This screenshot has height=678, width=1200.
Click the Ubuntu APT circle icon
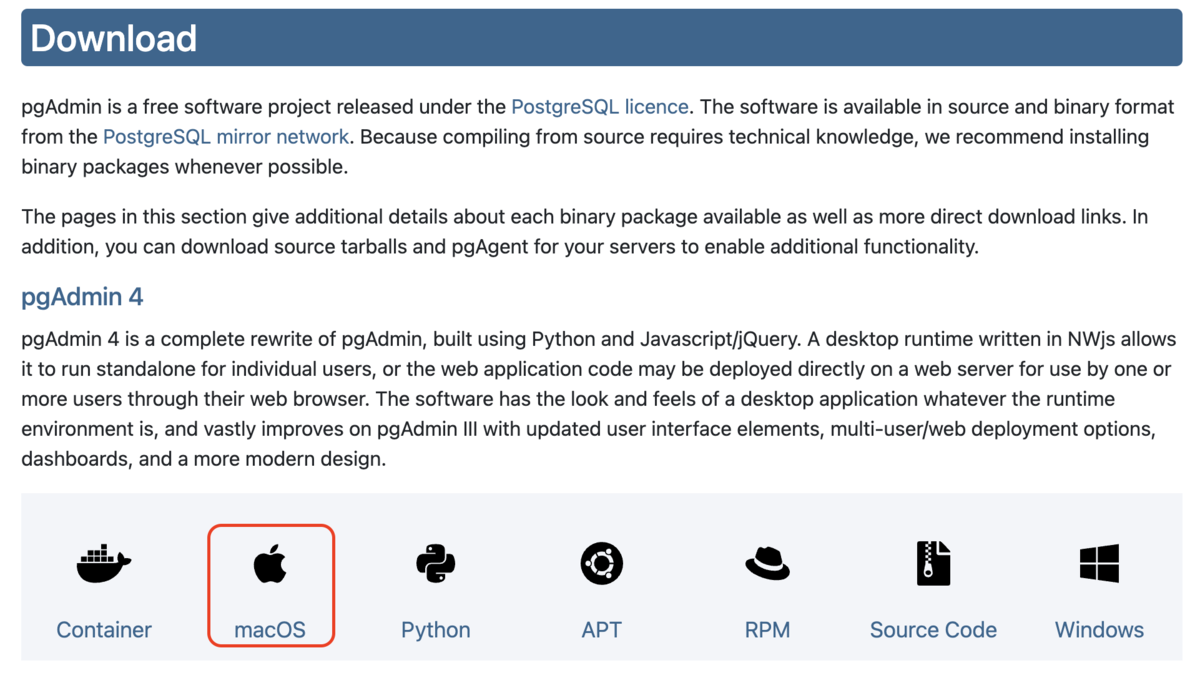click(602, 564)
